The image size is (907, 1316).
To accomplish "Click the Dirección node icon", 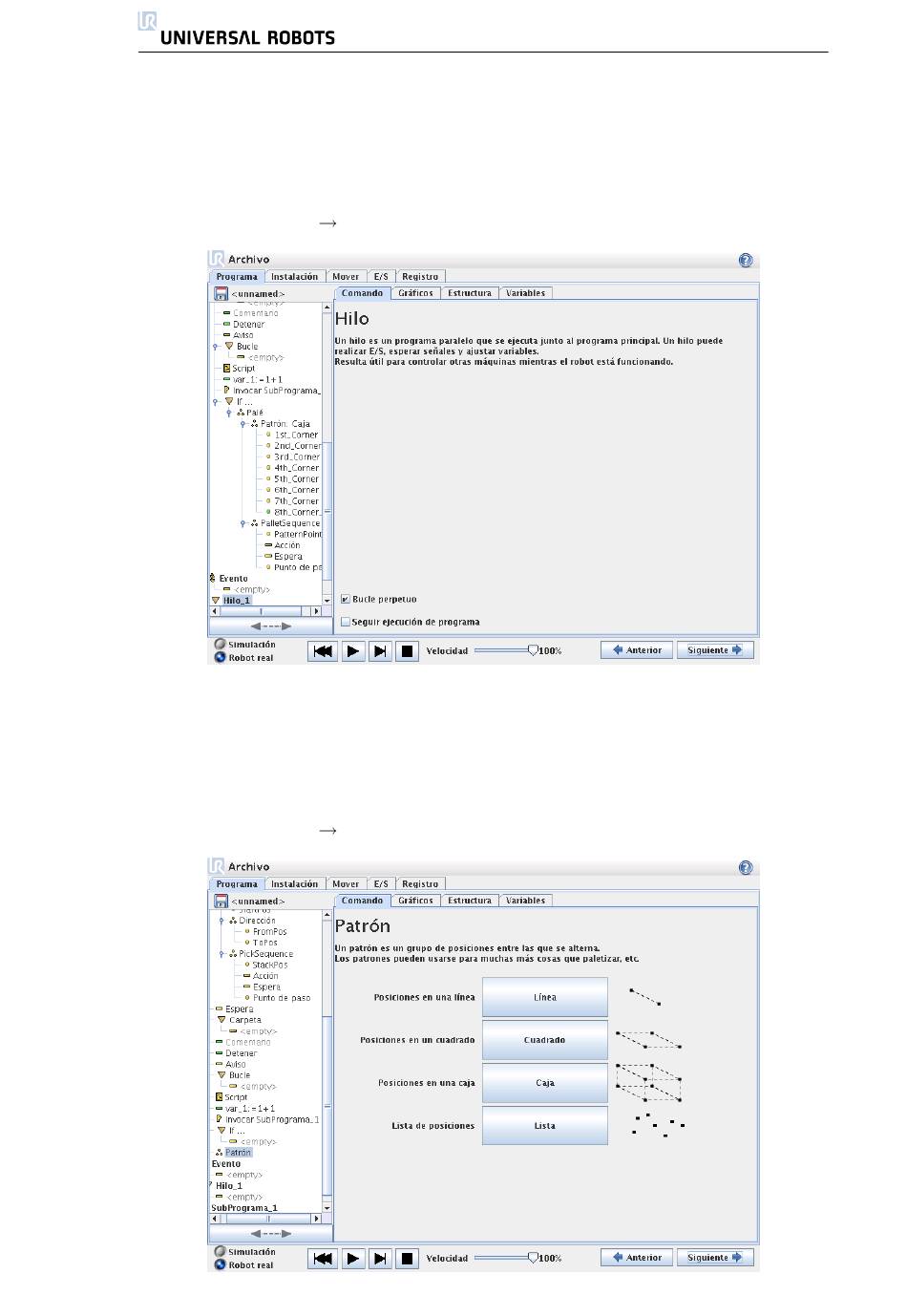I will tap(233, 921).
